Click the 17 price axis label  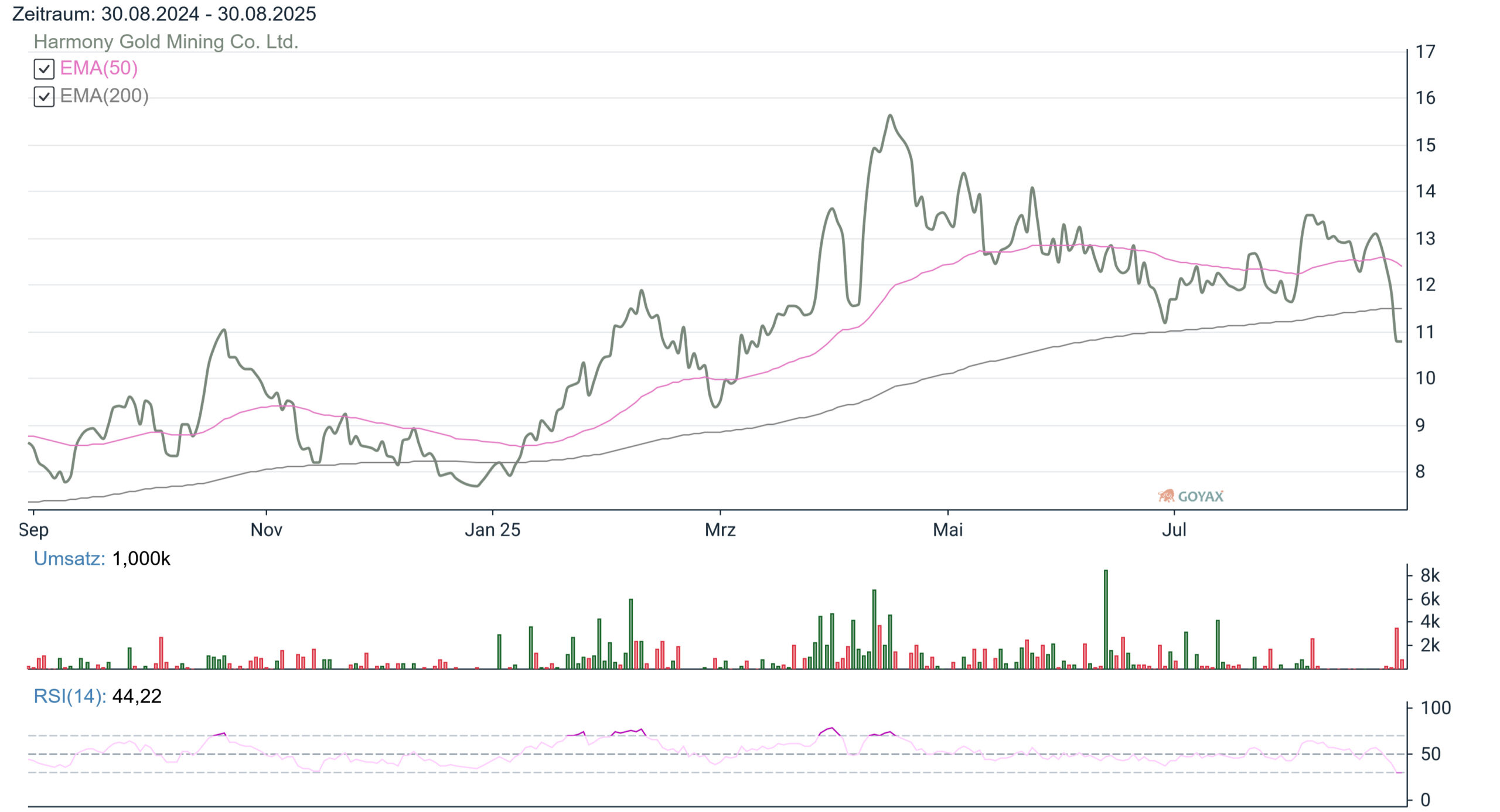click(1426, 52)
